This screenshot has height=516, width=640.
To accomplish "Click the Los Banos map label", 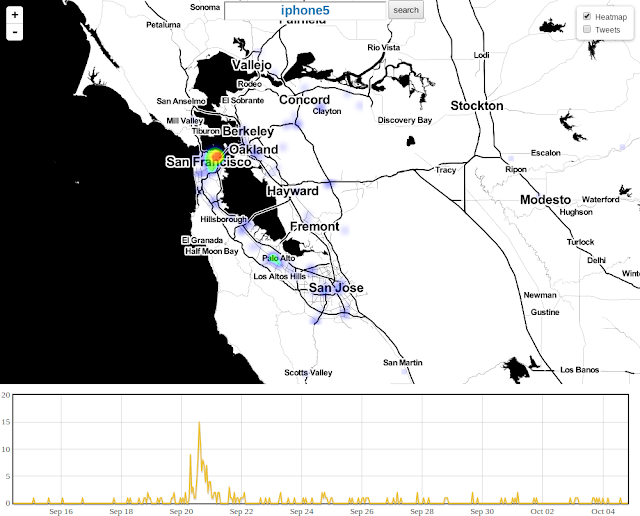I will 580,370.
